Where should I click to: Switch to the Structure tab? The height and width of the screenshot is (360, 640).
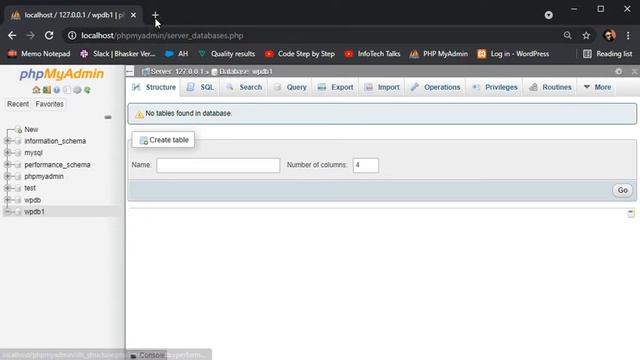[x=153, y=87]
